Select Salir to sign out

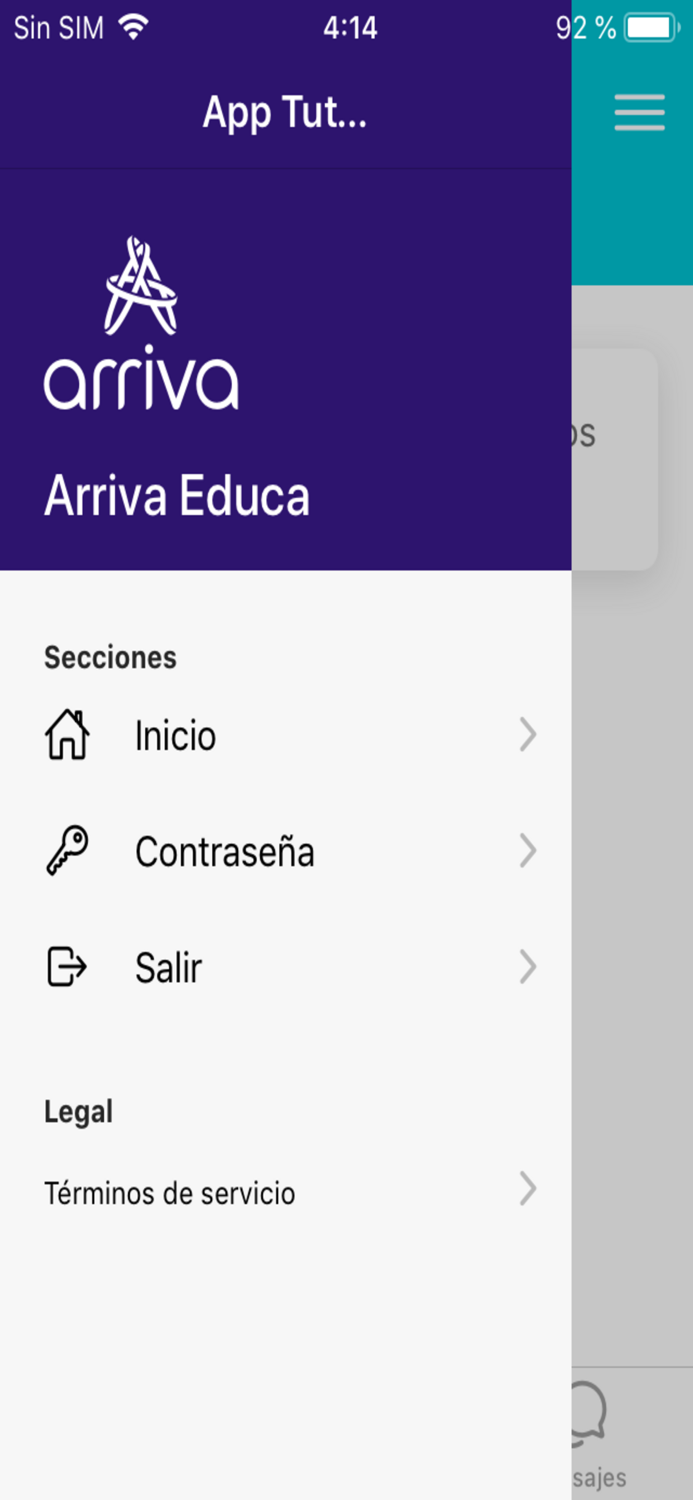point(168,967)
